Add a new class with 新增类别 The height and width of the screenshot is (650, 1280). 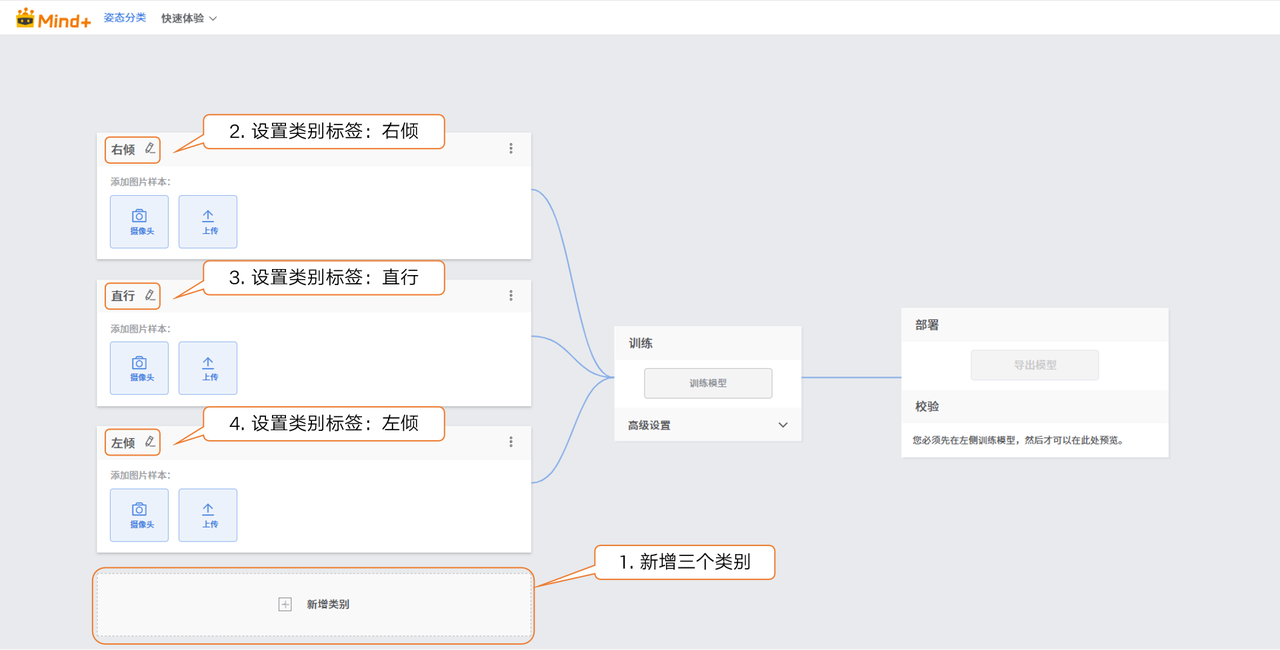[314, 604]
